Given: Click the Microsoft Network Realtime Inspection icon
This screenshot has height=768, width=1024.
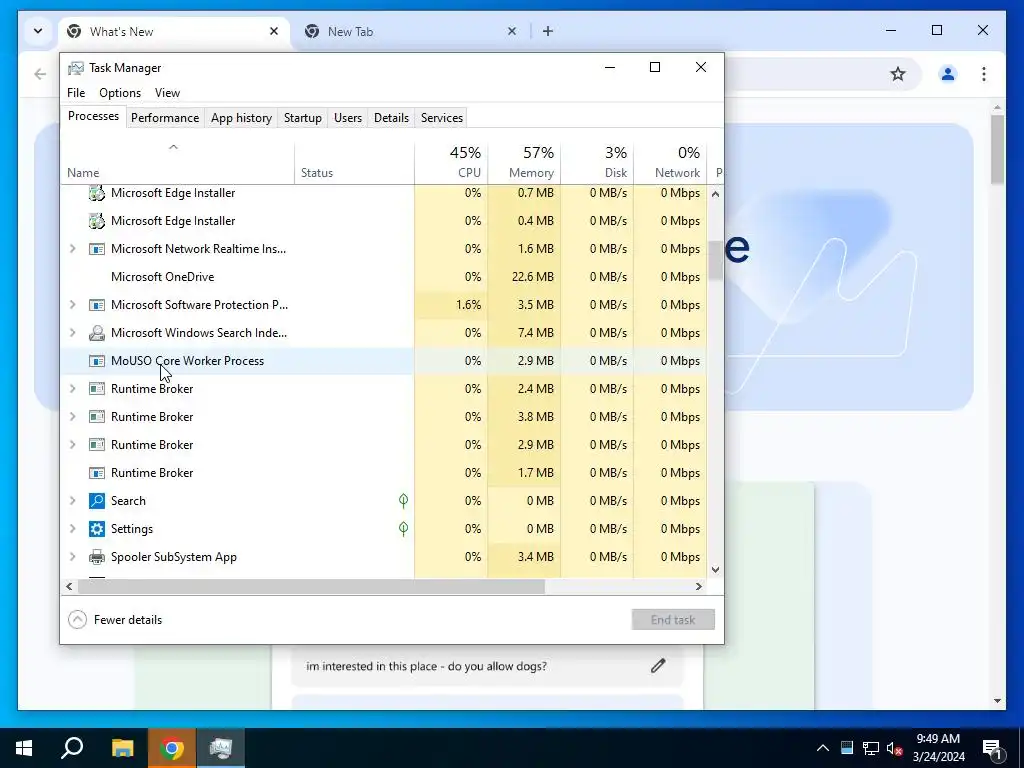Looking at the screenshot, I should tap(97, 249).
